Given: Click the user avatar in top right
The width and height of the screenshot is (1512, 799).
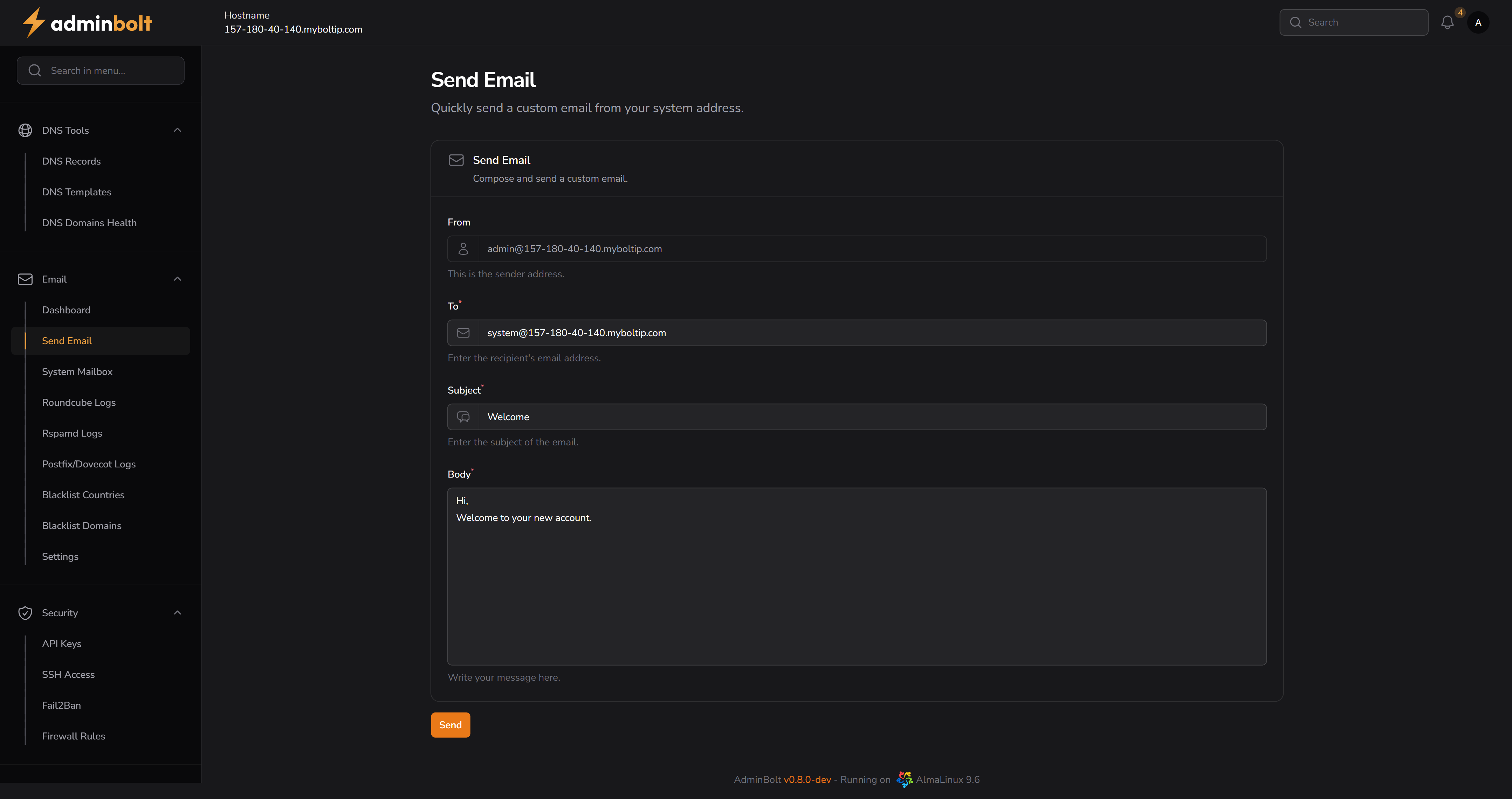Looking at the screenshot, I should click(x=1478, y=22).
